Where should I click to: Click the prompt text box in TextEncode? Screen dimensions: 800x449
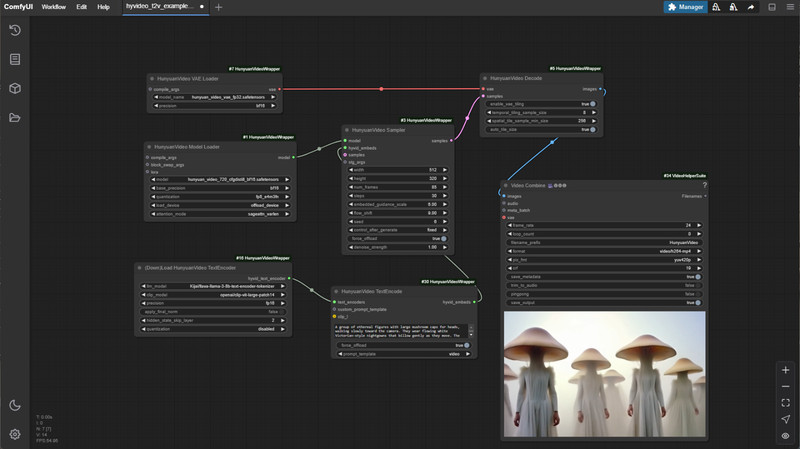pos(402,331)
